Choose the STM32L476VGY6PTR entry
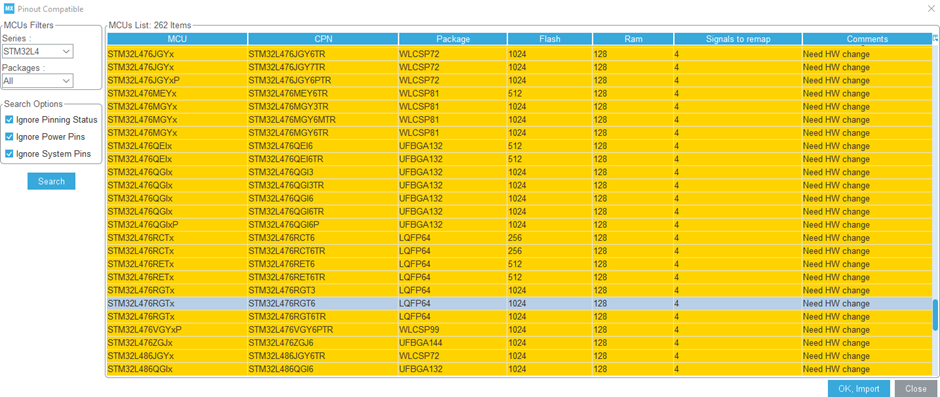The height and width of the screenshot is (397, 940). pyautogui.click(x=520, y=330)
